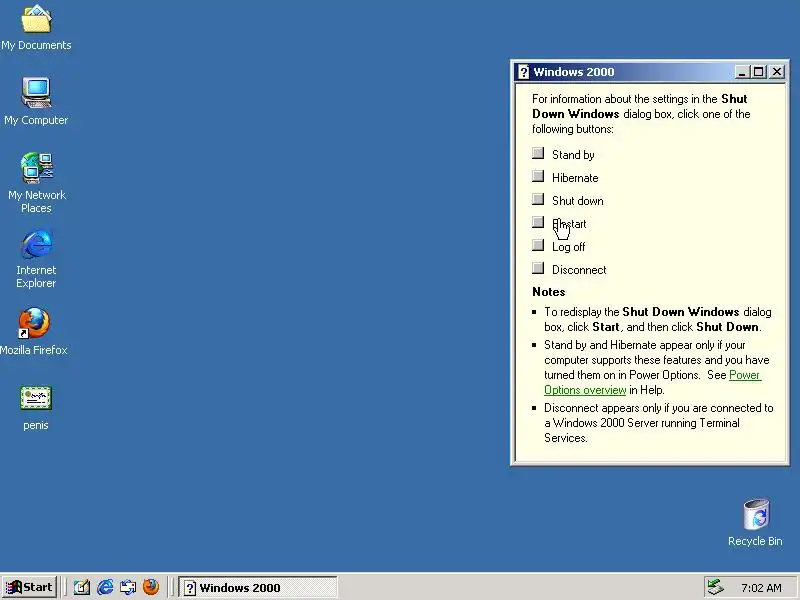Viewport: 800px width, 600px height.
Task: Click the system tray network icon
Action: point(716,587)
